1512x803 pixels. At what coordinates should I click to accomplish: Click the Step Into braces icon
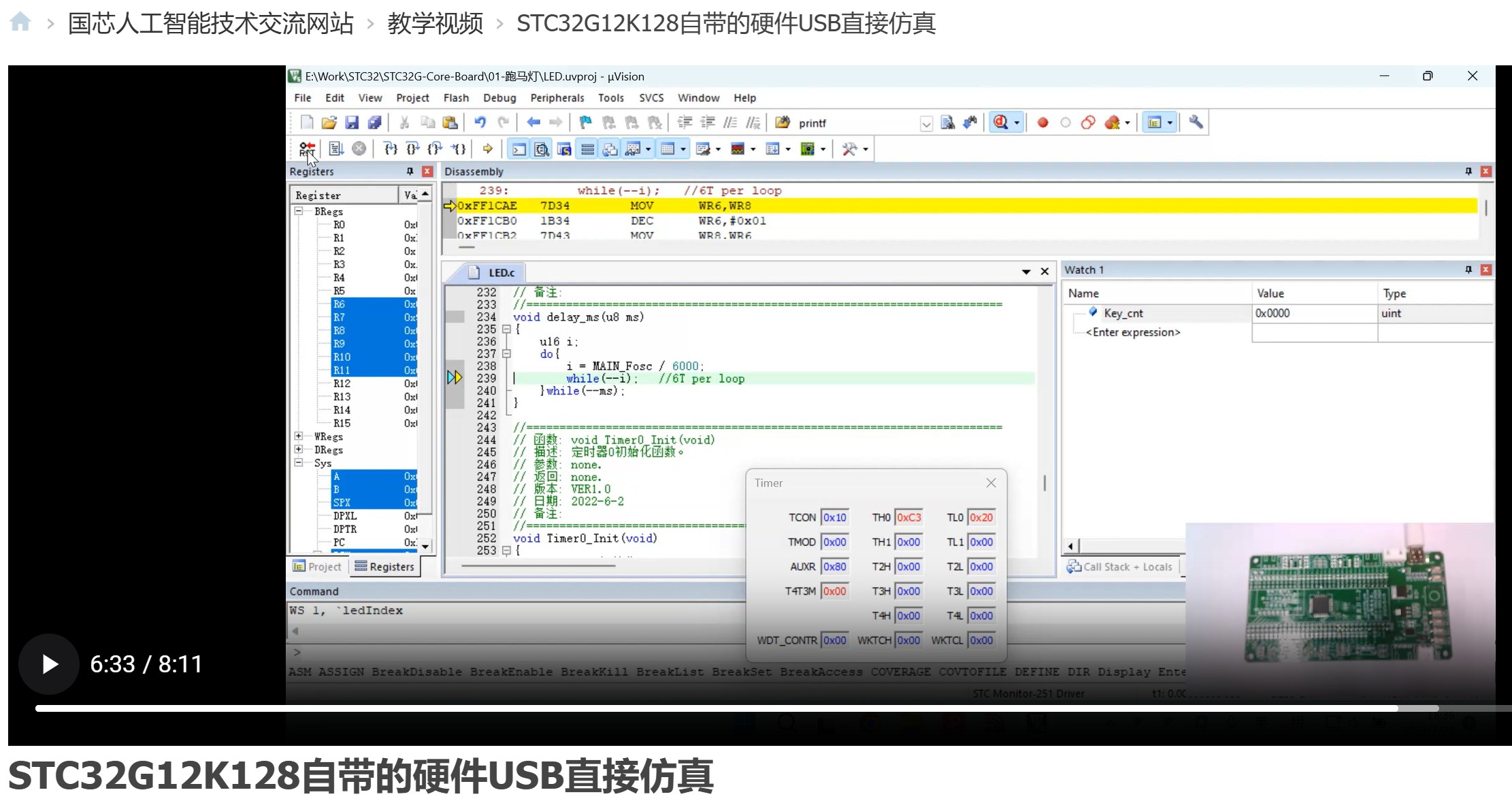390,148
